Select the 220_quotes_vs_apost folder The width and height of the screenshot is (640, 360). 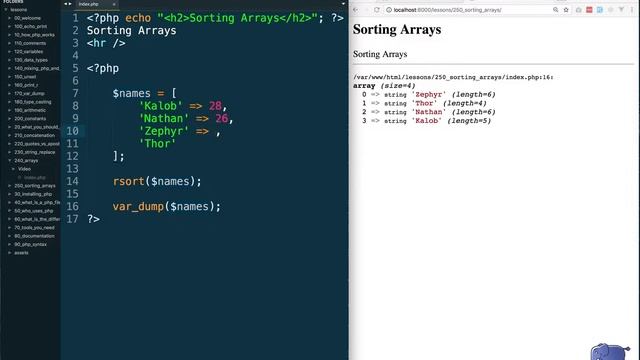coord(37,144)
